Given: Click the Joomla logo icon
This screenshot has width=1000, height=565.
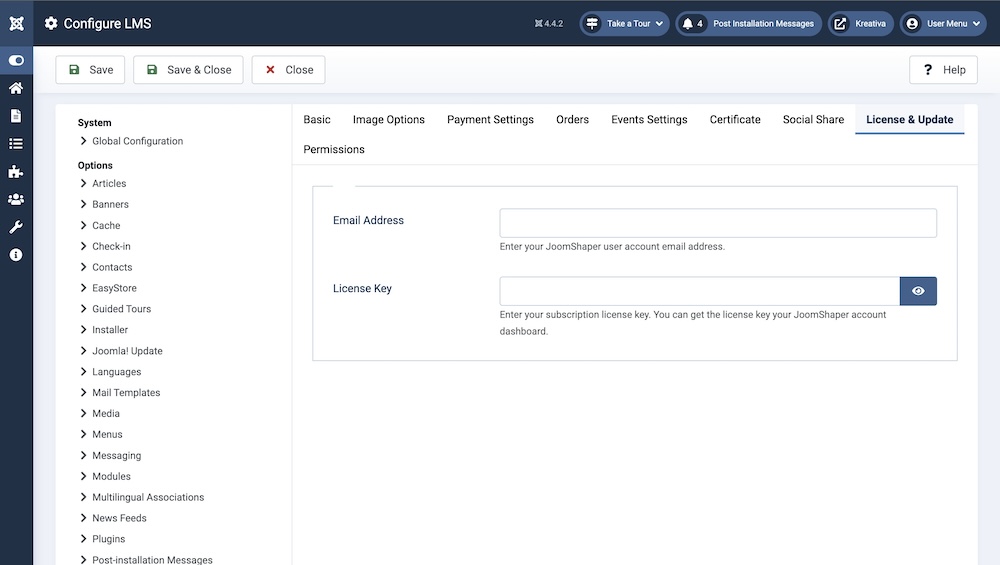Looking at the screenshot, I should click(x=16, y=23).
